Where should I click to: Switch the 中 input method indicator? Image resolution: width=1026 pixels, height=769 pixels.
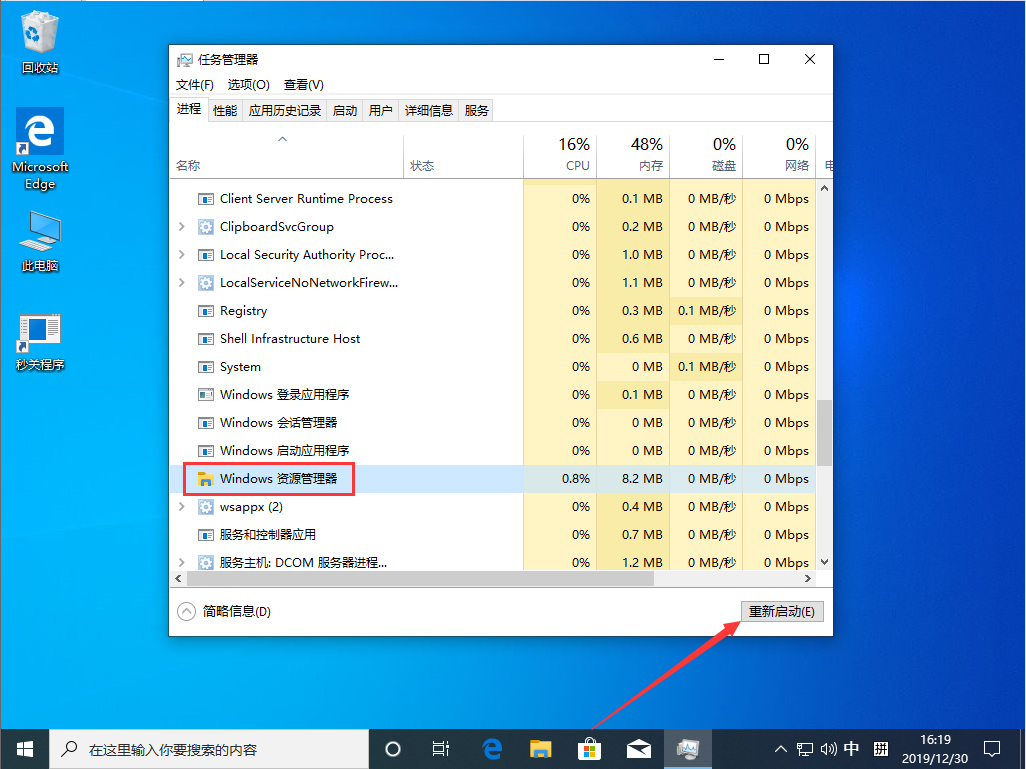[x=851, y=748]
